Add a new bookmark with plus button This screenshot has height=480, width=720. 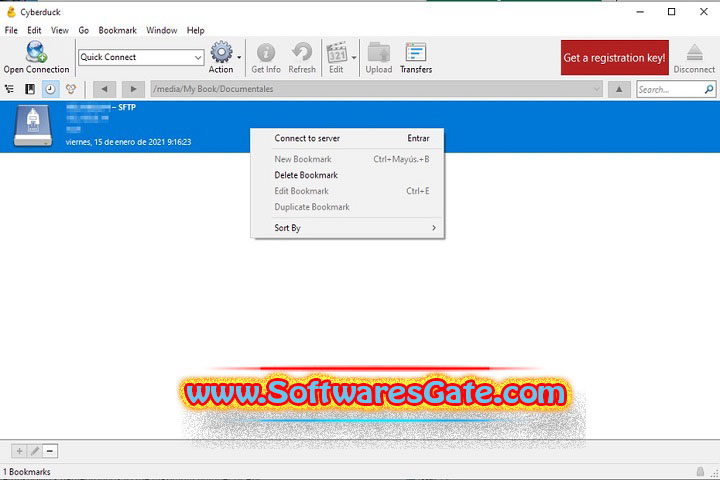(x=19, y=451)
